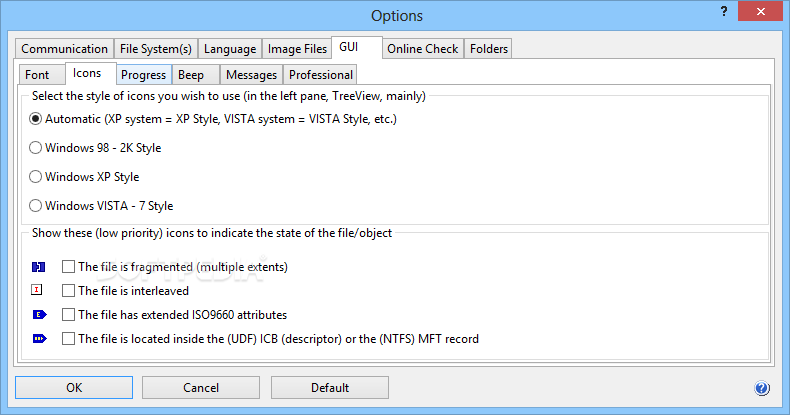This screenshot has width=790, height=415.
Task: Enable the UDF ICB or NTFS MFT checkbox
Action: tap(68, 339)
